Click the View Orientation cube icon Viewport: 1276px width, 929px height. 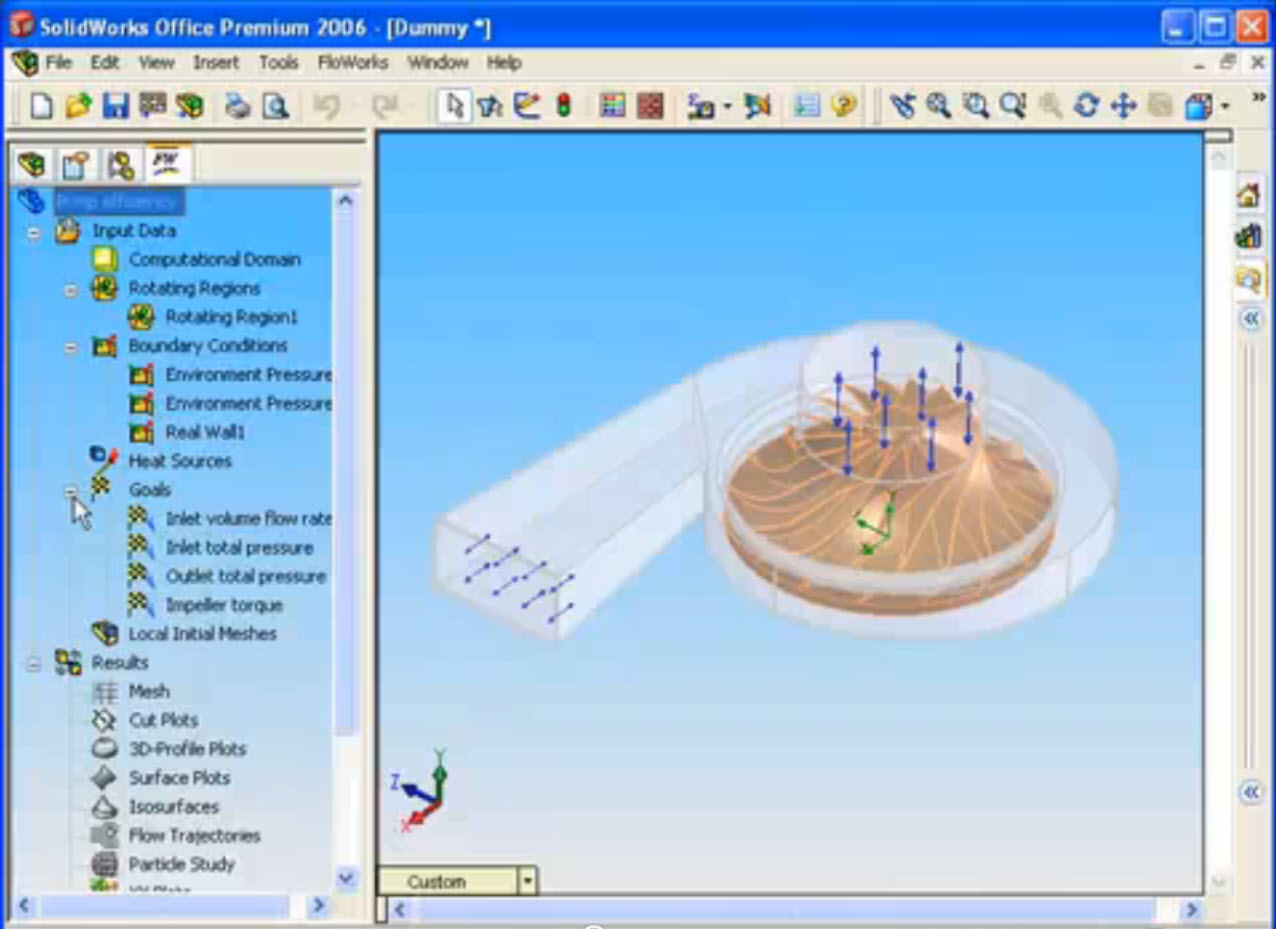coord(1199,105)
